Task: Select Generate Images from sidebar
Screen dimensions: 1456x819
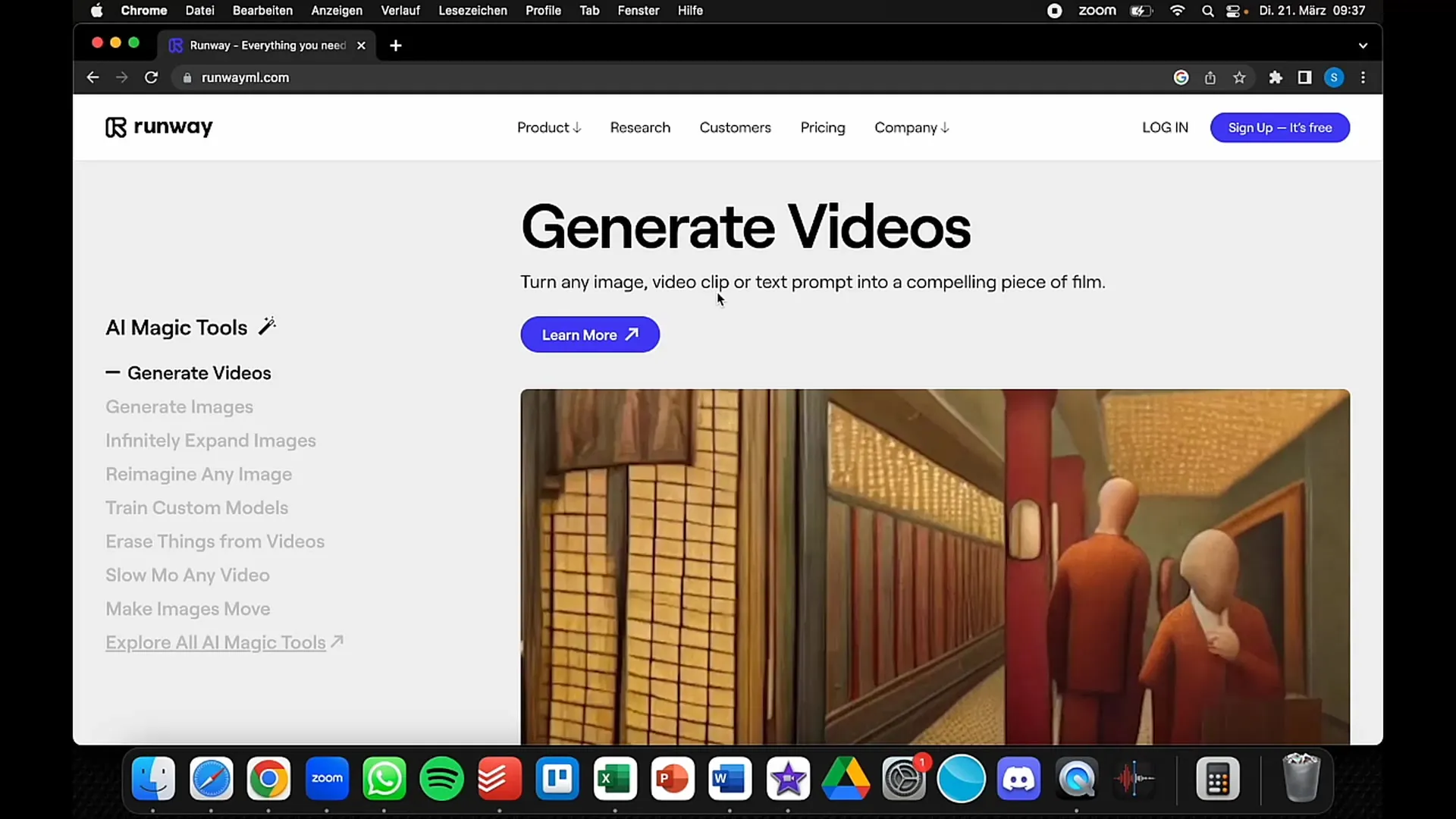Action: (180, 406)
